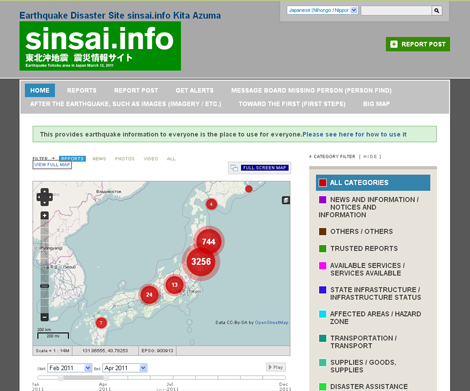Screen dimensions: 470x391
Task: Follow the 'Please see here for how to use it' link
Action: [x=354, y=134]
